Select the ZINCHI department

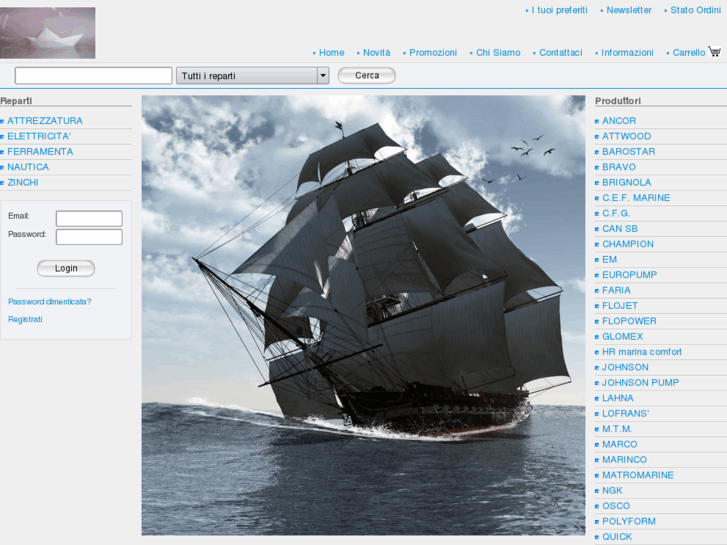tap(23, 182)
